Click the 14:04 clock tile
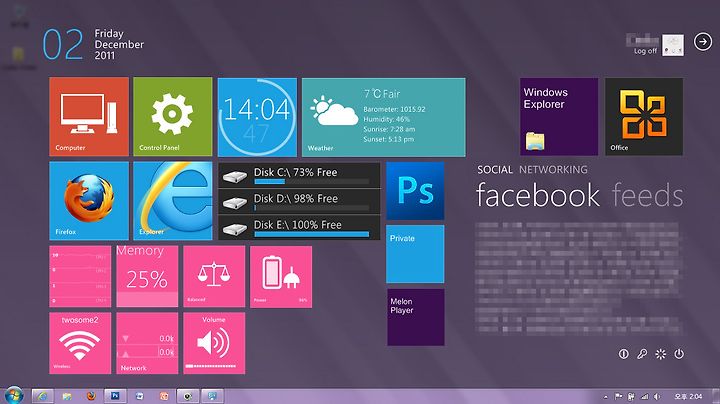 (257, 117)
